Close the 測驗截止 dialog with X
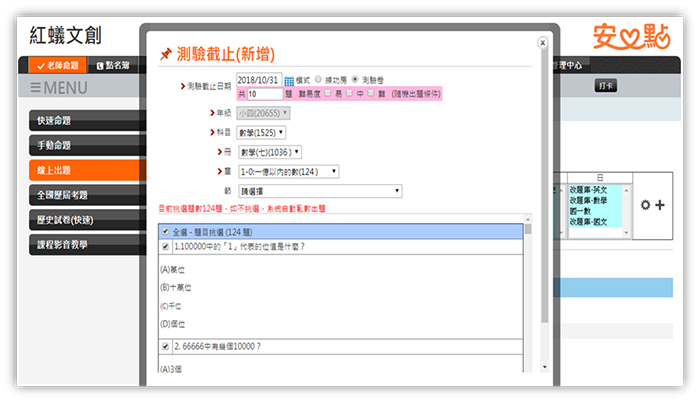The height and width of the screenshot is (403, 700). [x=542, y=43]
